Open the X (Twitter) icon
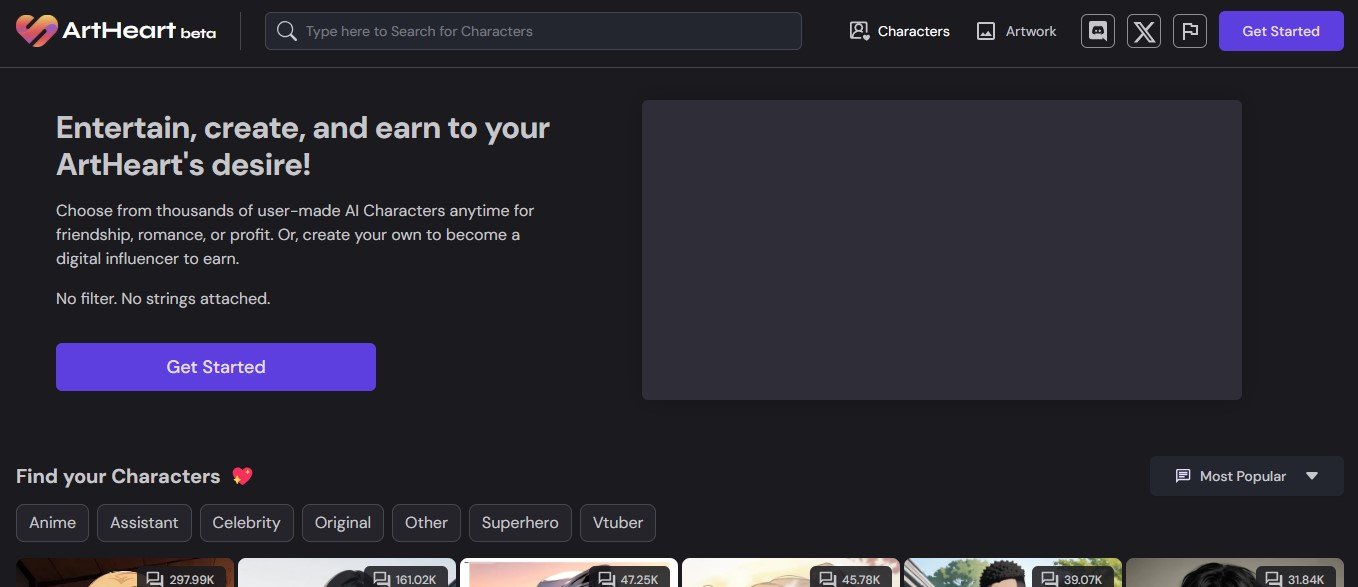Screen dimensions: 1358x587 click(x=1143, y=31)
